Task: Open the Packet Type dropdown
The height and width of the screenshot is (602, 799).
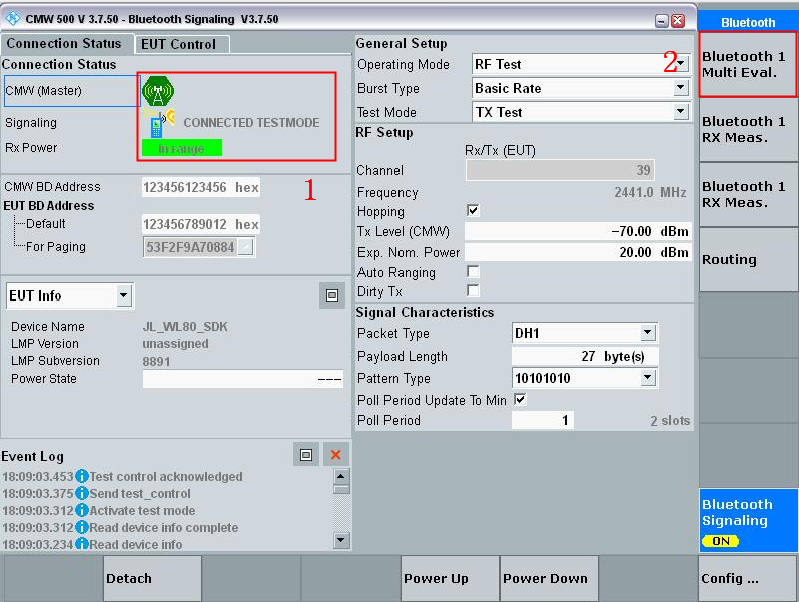Action: coord(648,333)
